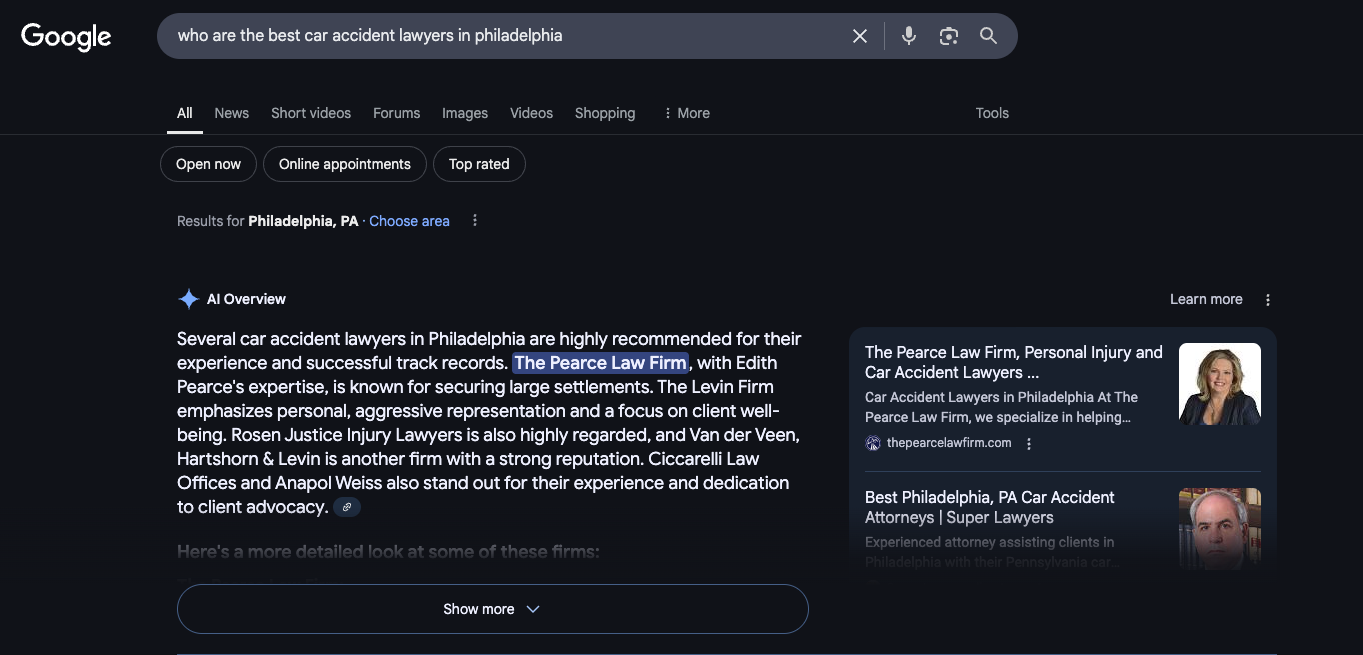The width and height of the screenshot is (1363, 655).
Task: Switch to the News tab
Action: click(x=231, y=113)
